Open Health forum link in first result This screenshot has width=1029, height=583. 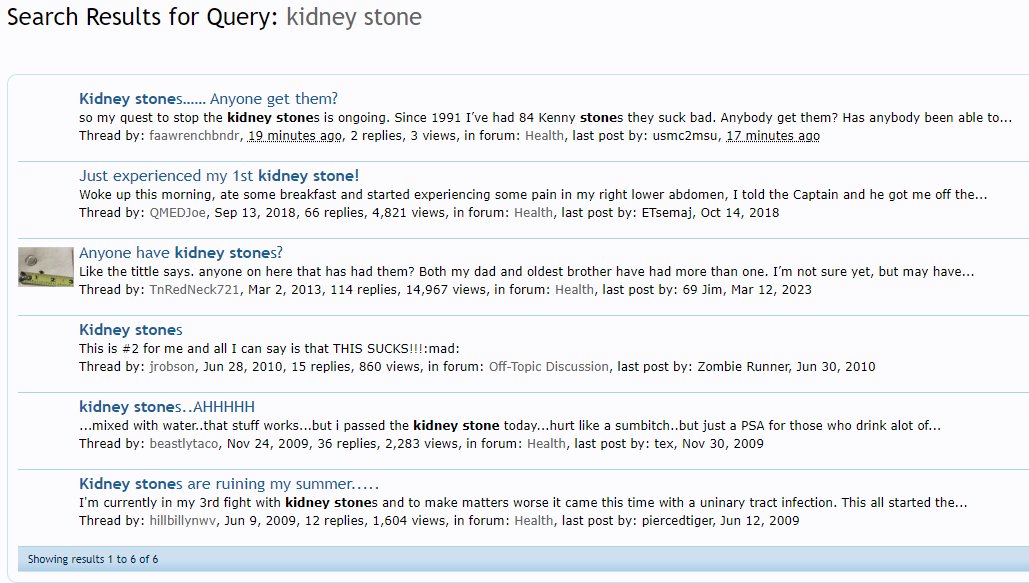pos(544,136)
